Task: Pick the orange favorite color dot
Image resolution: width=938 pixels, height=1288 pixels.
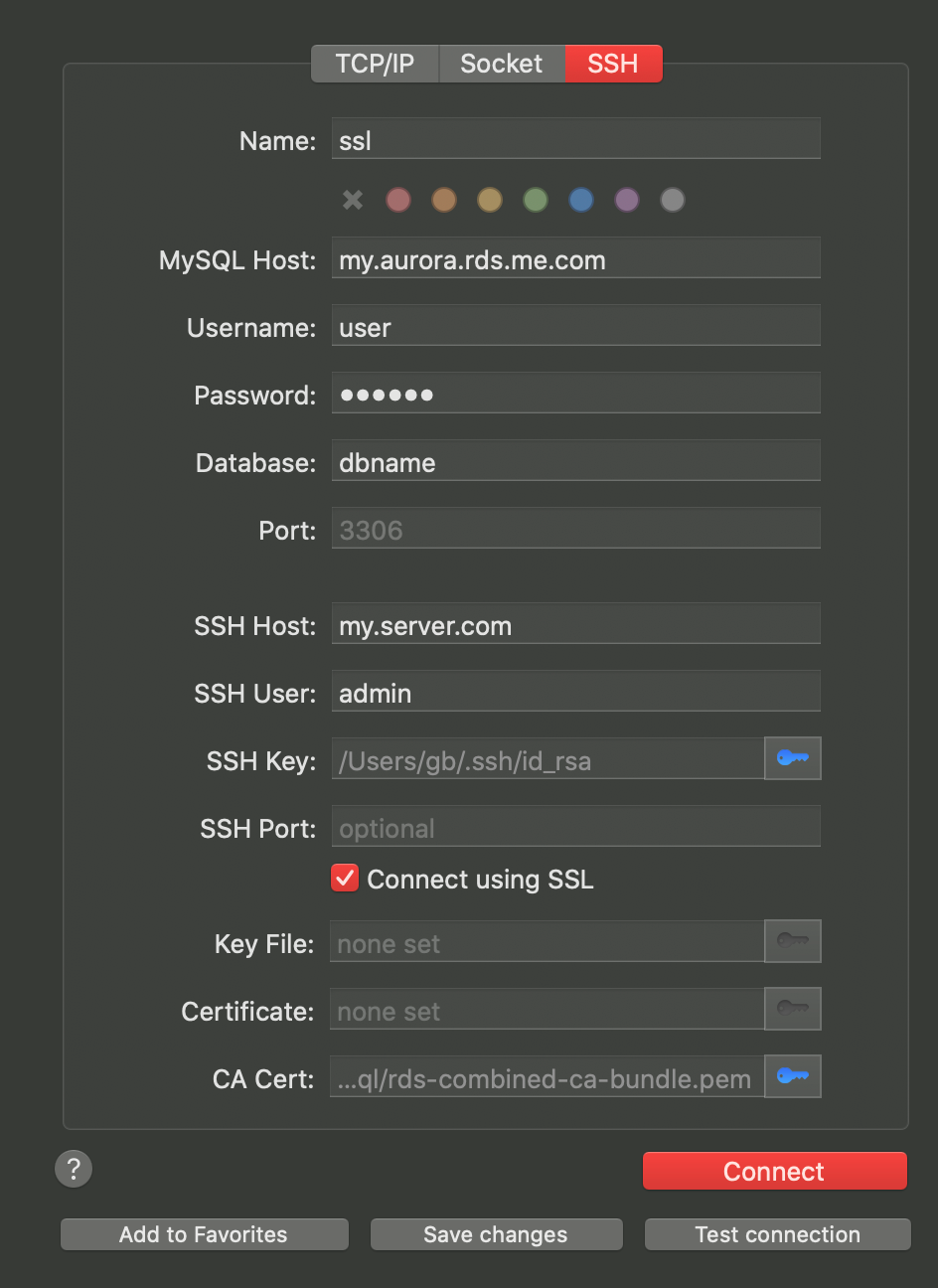Action: 444,200
